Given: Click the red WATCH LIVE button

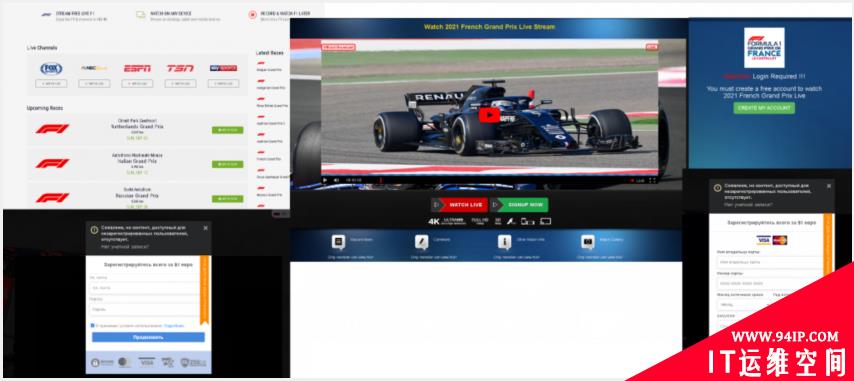Looking at the screenshot, I should click(x=459, y=205).
